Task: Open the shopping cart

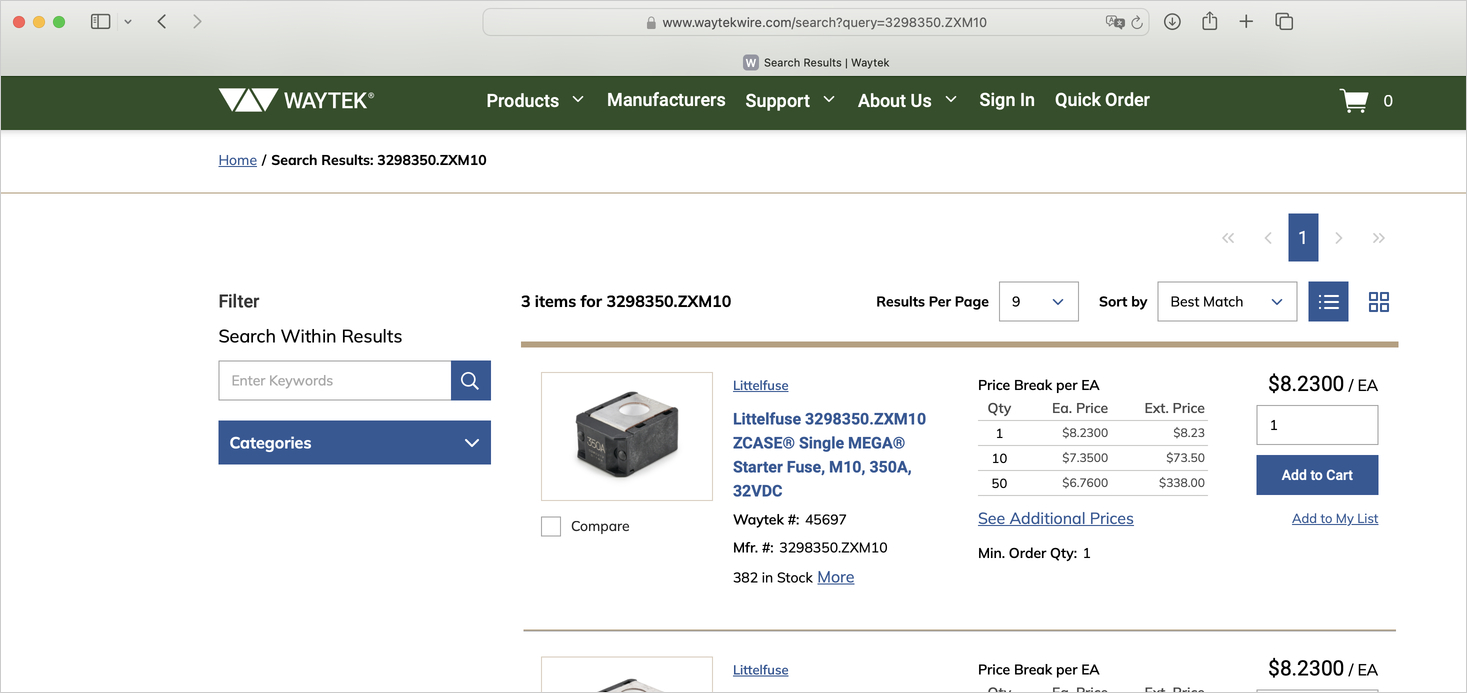Action: pos(1352,100)
